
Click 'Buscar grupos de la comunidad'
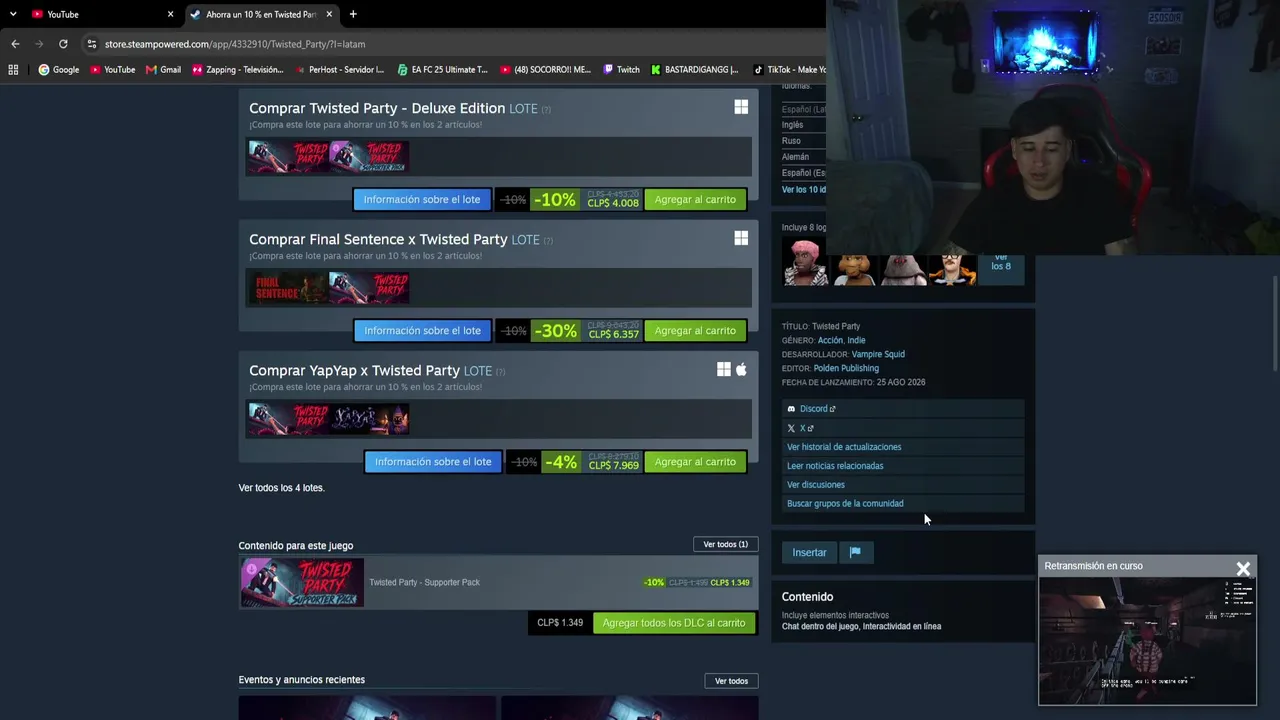[845, 504]
